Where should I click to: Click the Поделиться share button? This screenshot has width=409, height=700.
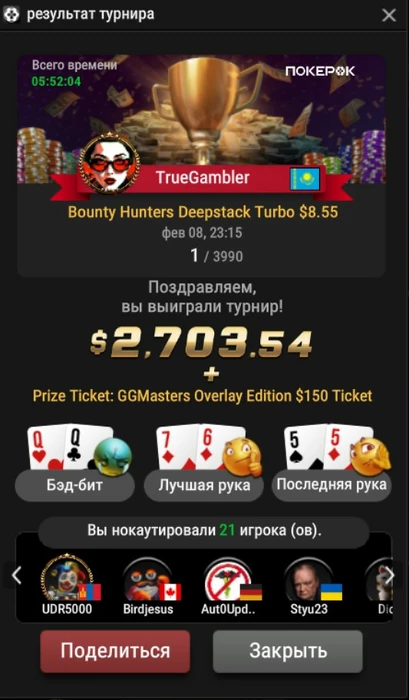[115, 651]
